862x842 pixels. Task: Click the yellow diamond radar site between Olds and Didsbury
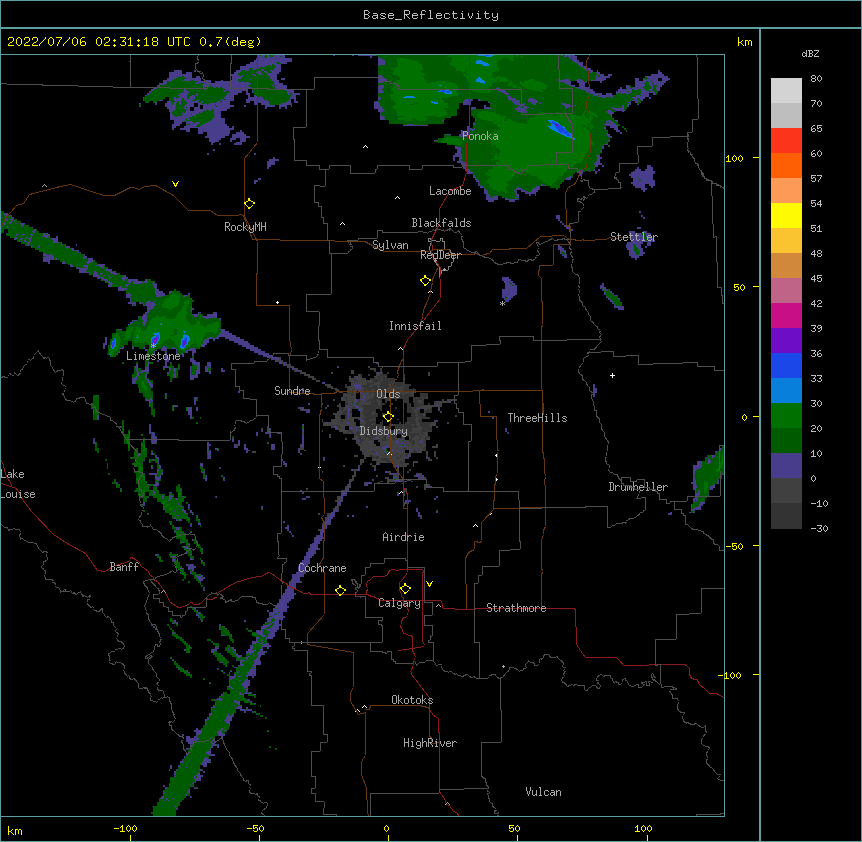(388, 416)
